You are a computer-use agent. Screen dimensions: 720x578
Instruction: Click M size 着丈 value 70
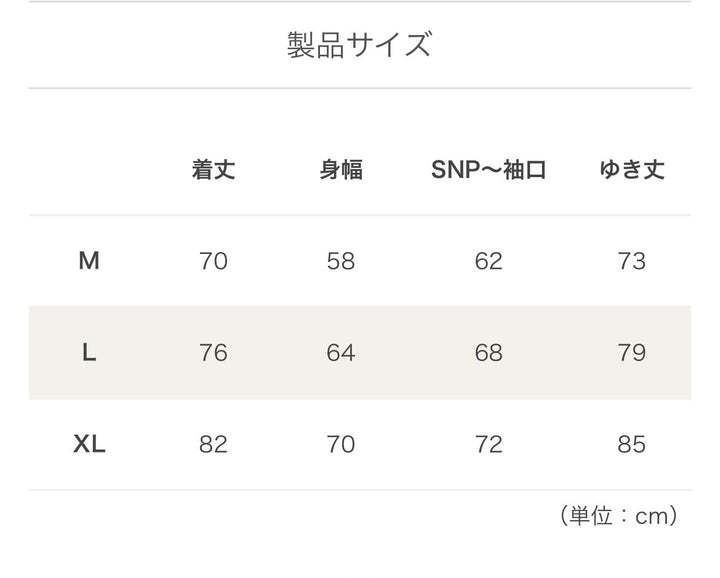[x=213, y=261]
